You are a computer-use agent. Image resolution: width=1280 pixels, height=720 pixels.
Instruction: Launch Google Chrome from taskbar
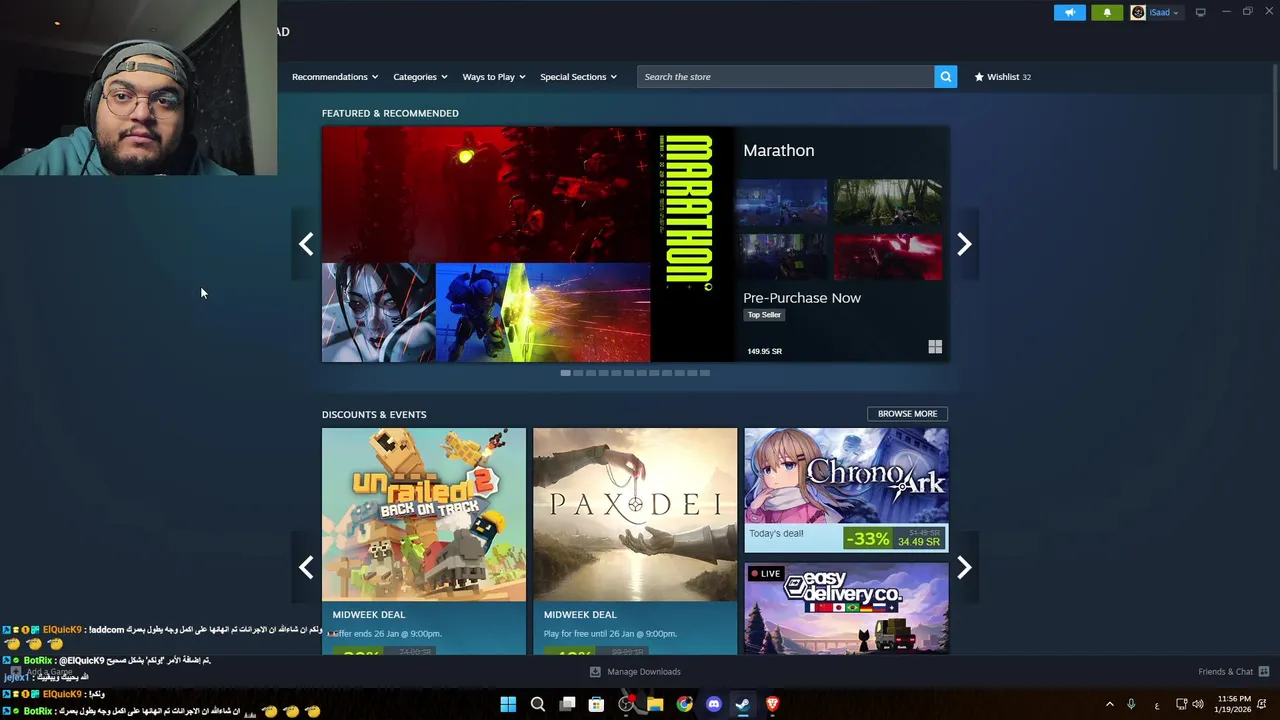pyautogui.click(x=684, y=704)
